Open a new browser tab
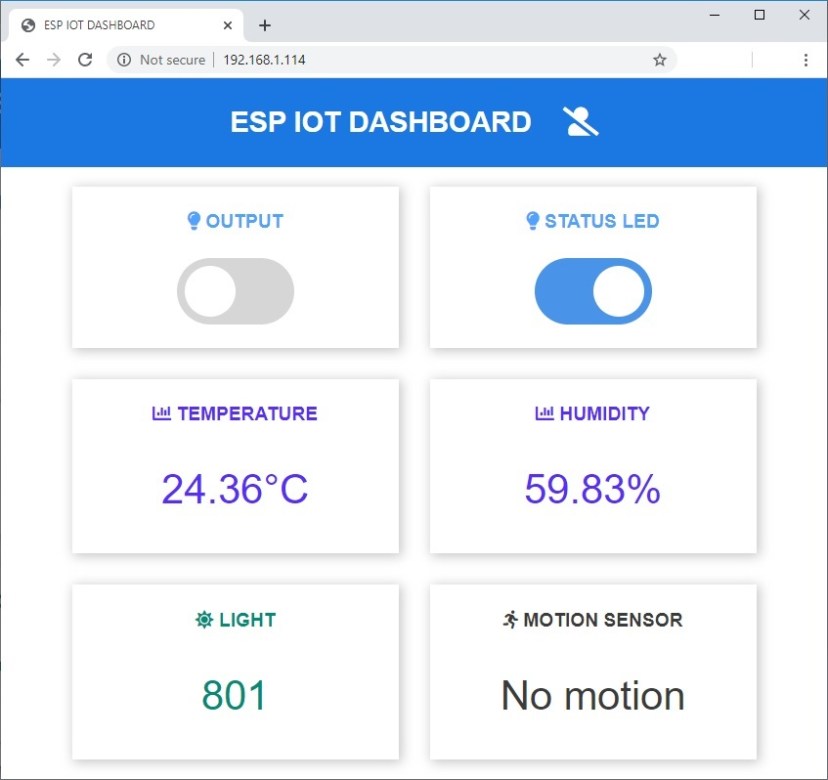 click(264, 24)
